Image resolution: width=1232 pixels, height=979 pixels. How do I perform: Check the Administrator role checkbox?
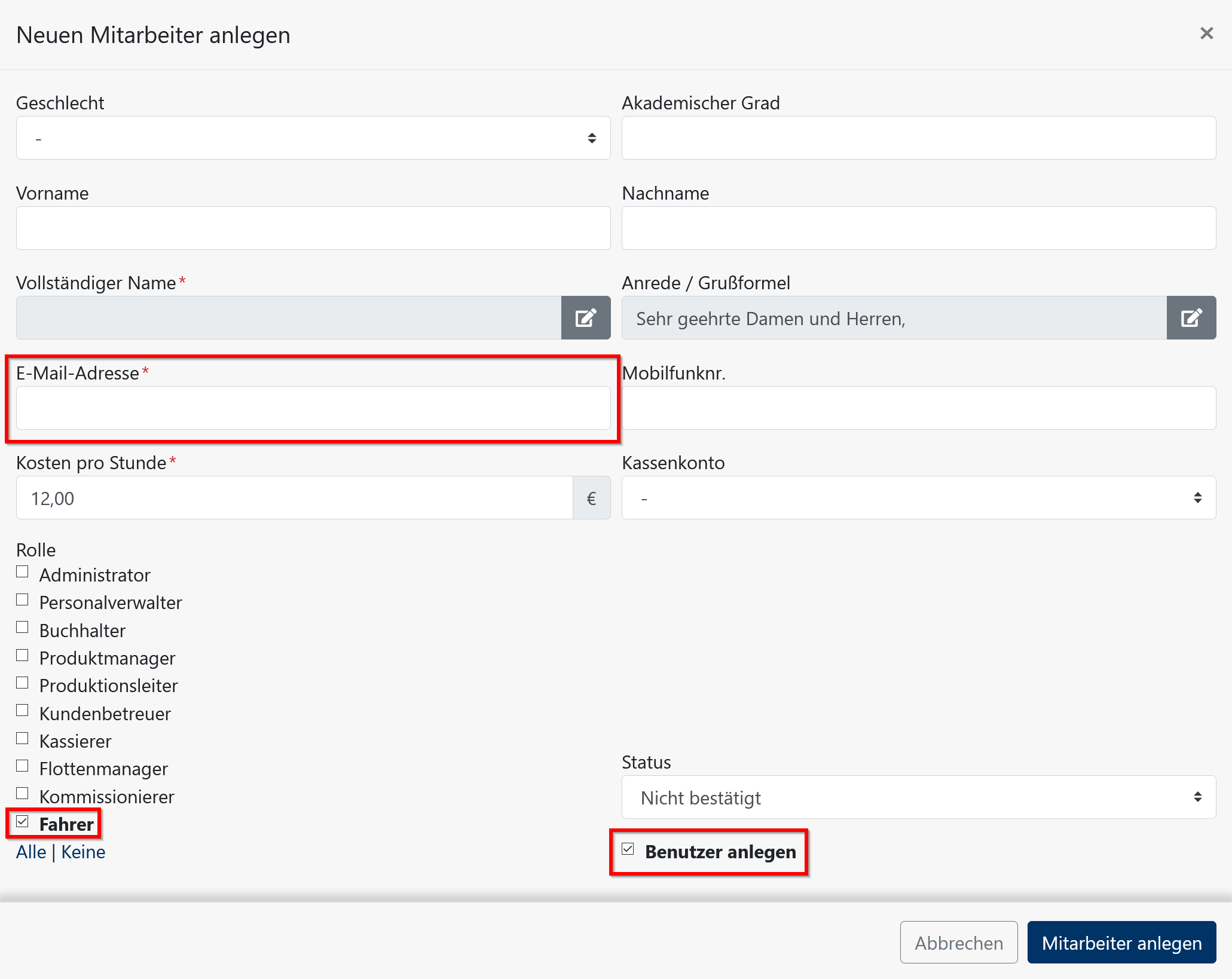(23, 572)
